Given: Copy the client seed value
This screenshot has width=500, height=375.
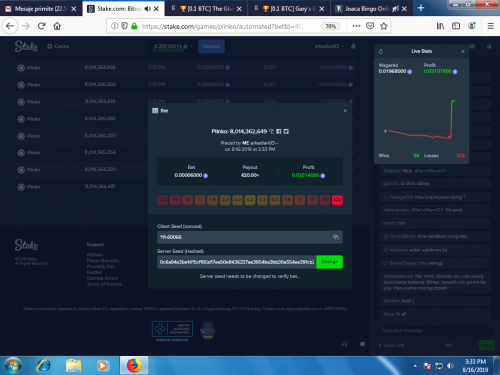Looking at the screenshot, I should [x=336, y=237].
